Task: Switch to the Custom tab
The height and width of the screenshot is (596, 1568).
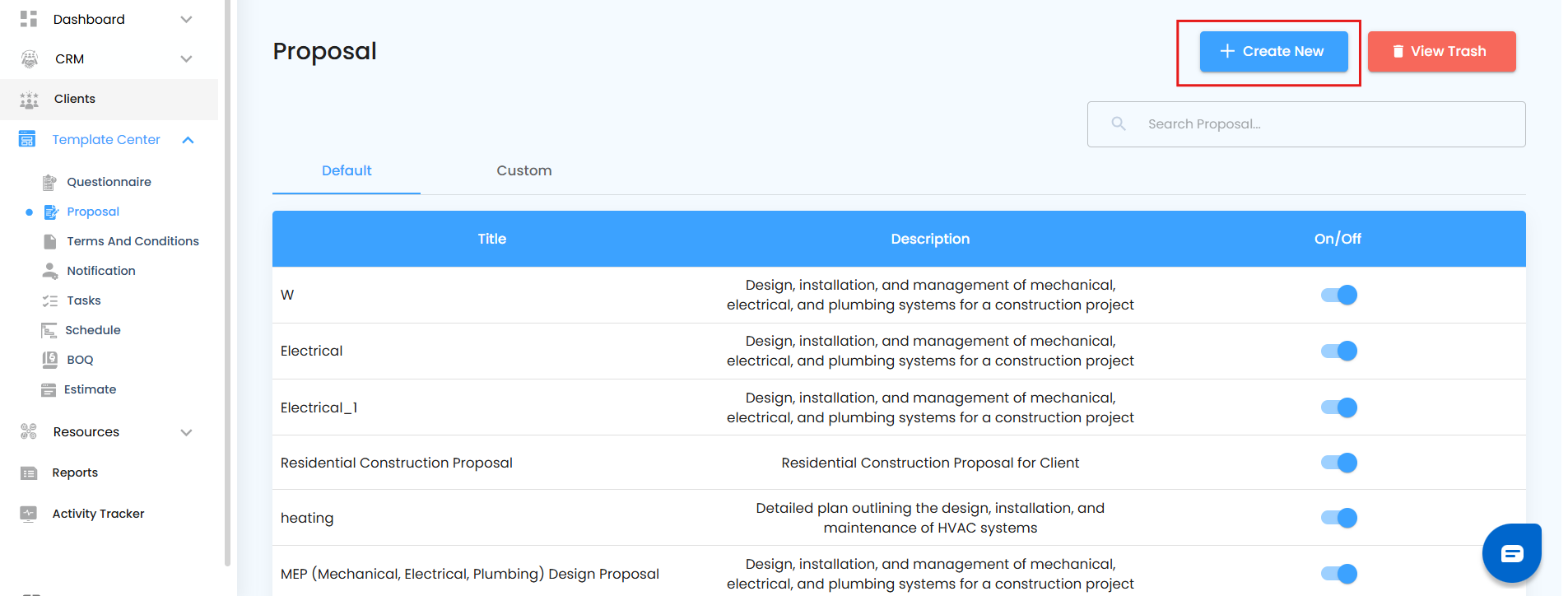Action: 523,170
